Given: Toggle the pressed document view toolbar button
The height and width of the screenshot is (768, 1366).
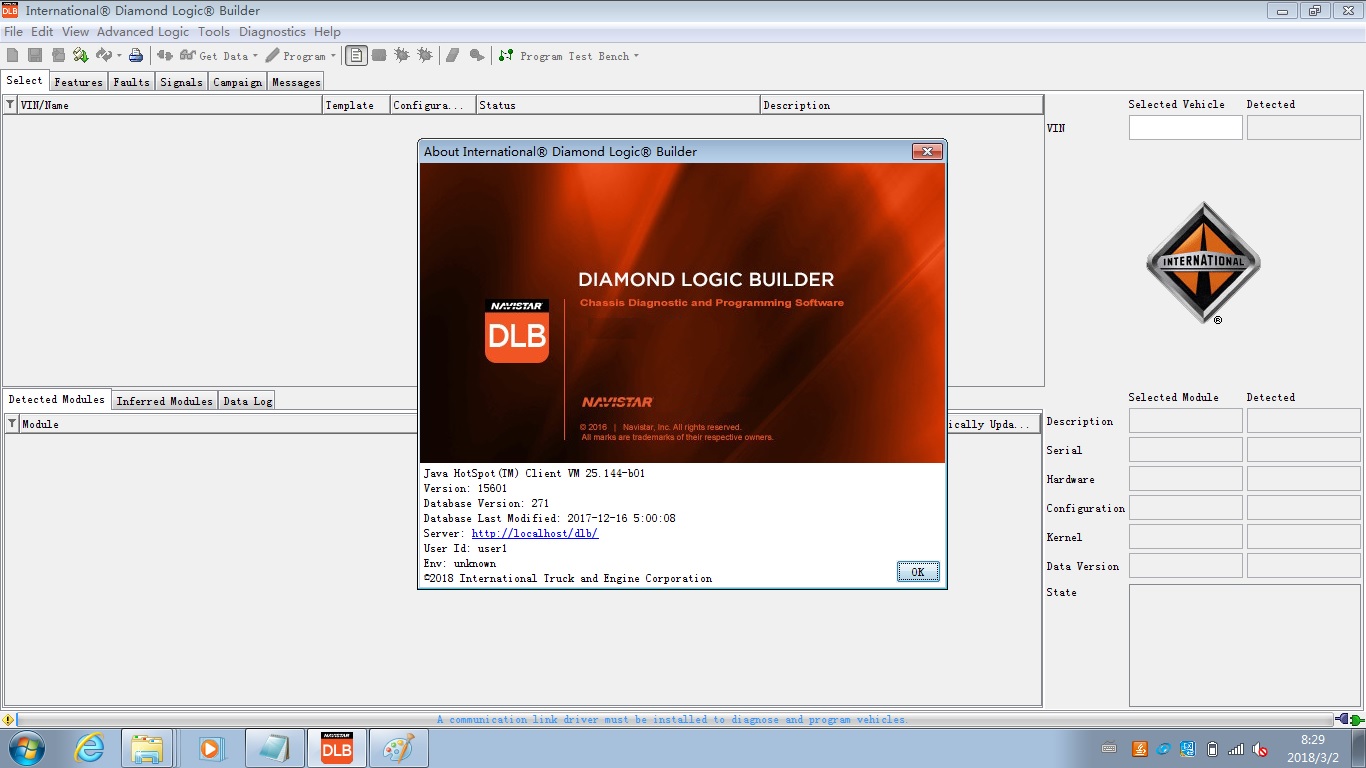Looking at the screenshot, I should click(356, 56).
